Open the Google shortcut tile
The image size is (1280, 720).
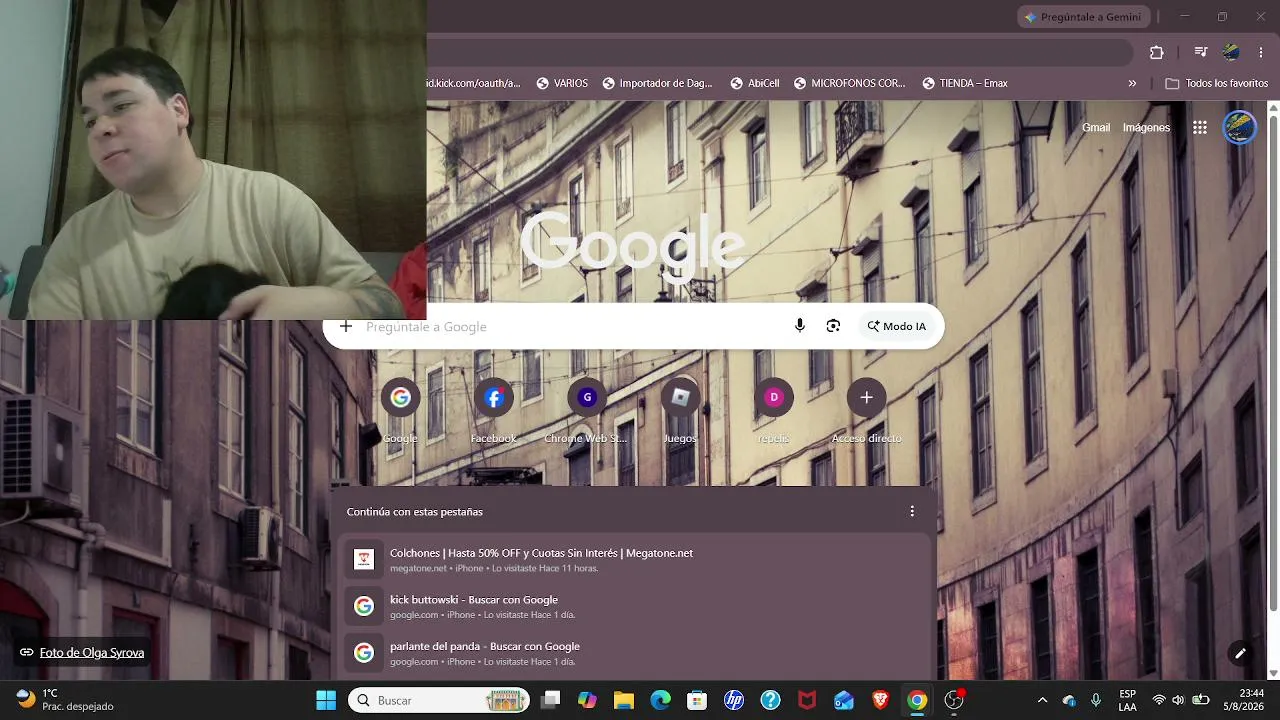pyautogui.click(x=400, y=410)
